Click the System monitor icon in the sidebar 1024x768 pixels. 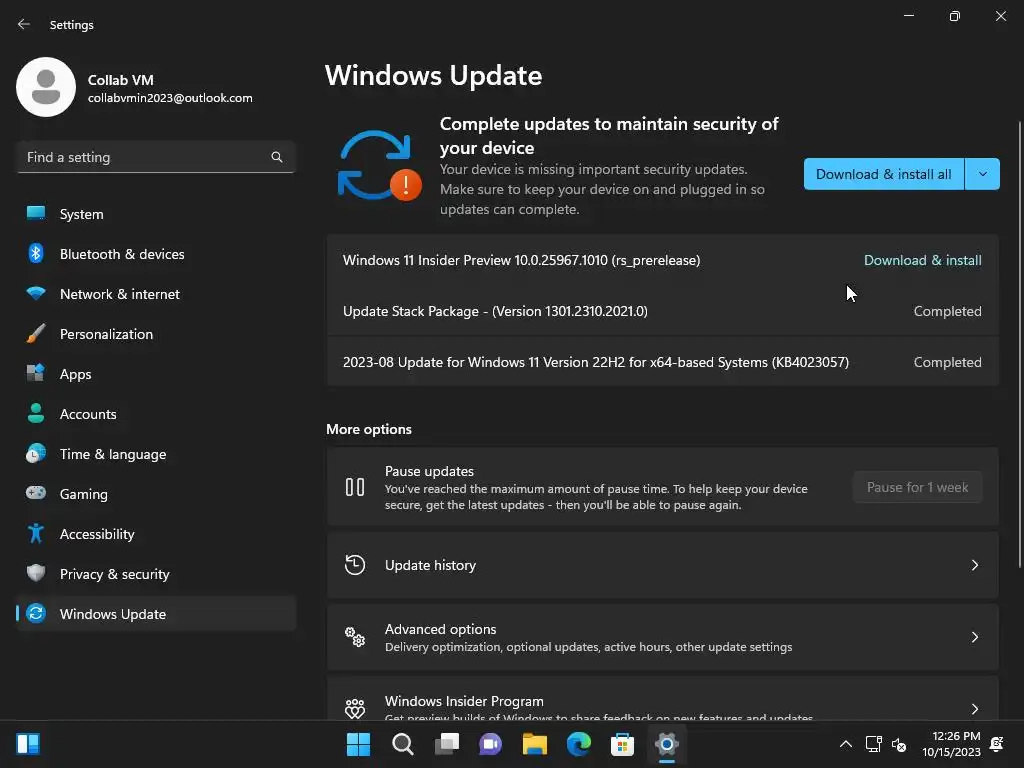pos(36,214)
